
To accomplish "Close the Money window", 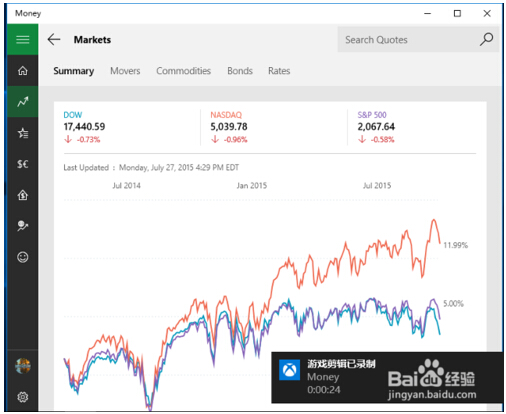I will [x=487, y=13].
